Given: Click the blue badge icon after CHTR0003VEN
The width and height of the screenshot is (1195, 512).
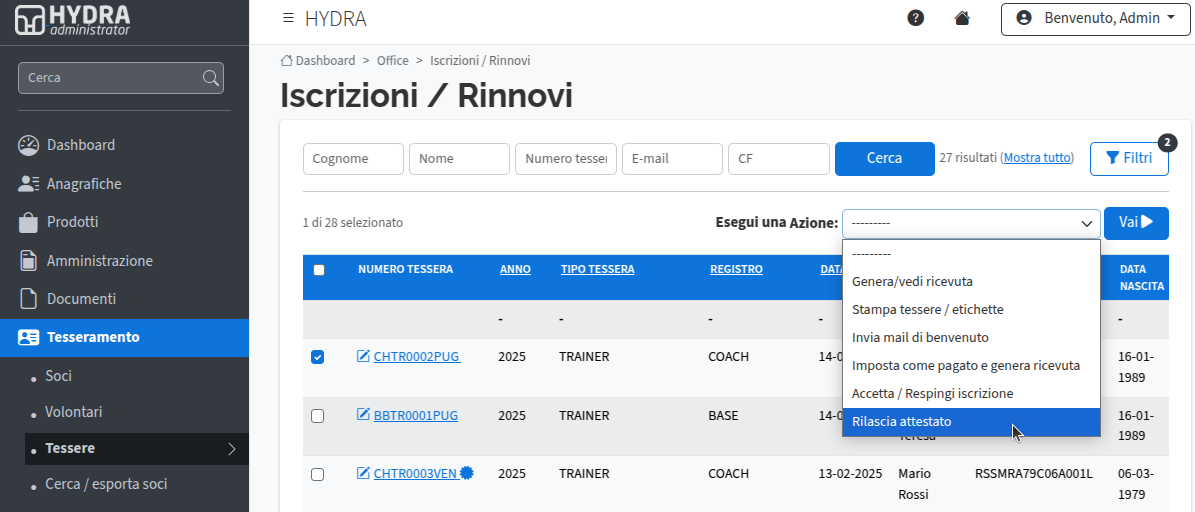Looking at the screenshot, I should [466, 473].
